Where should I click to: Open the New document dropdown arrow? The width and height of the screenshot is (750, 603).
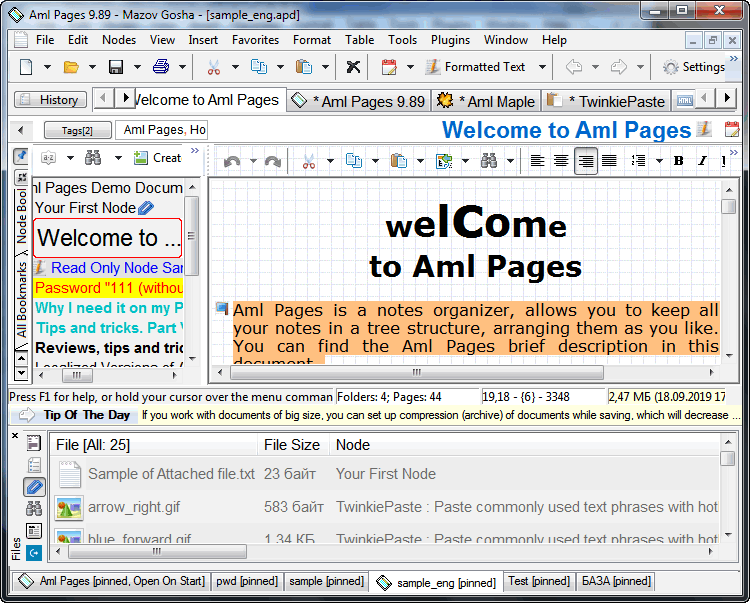[x=47, y=67]
